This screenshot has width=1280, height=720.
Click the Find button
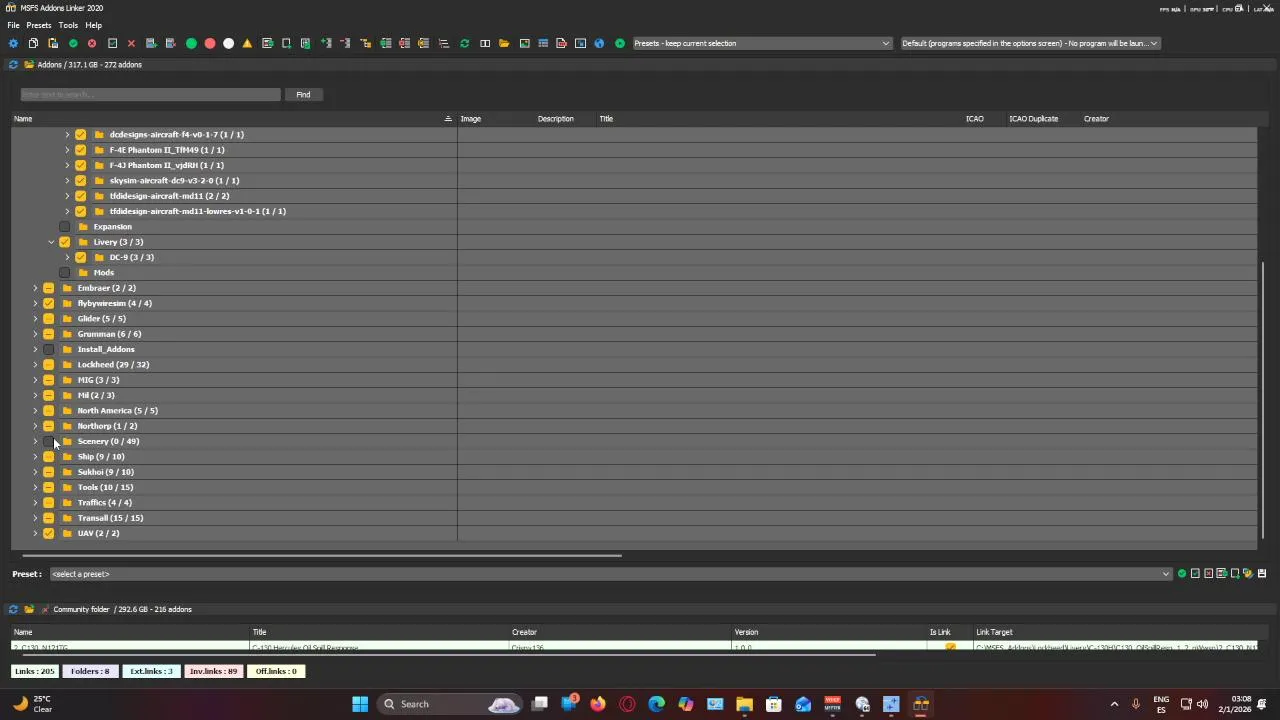point(303,94)
